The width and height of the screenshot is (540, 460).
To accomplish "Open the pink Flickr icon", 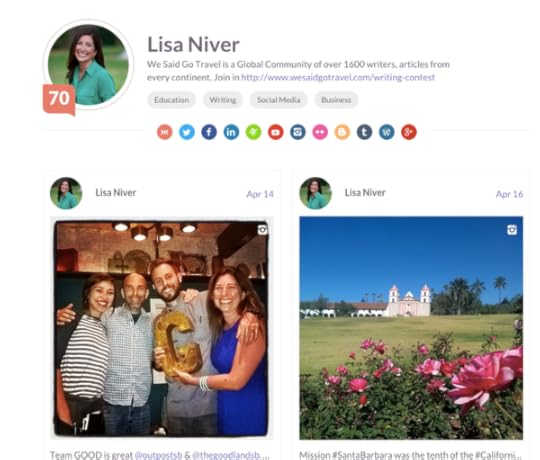I will (320, 132).
